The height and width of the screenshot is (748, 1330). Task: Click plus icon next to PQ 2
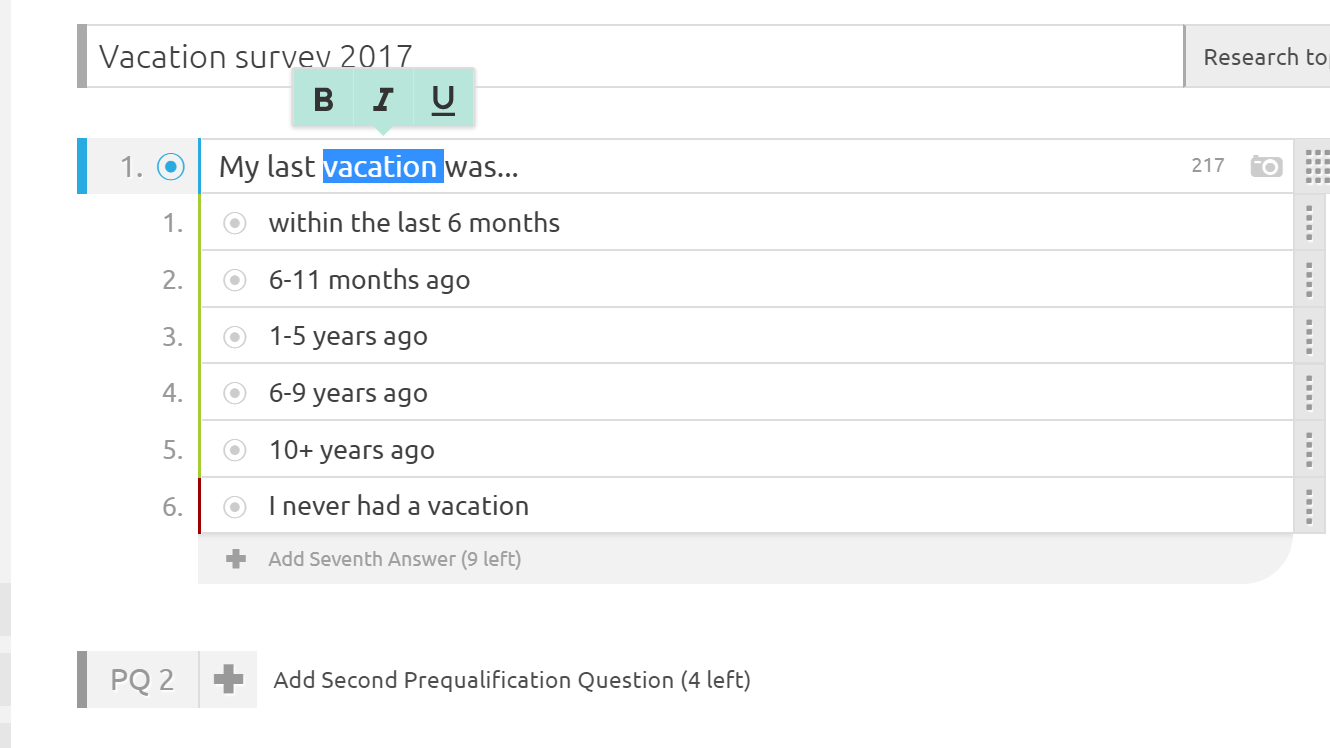[228, 680]
